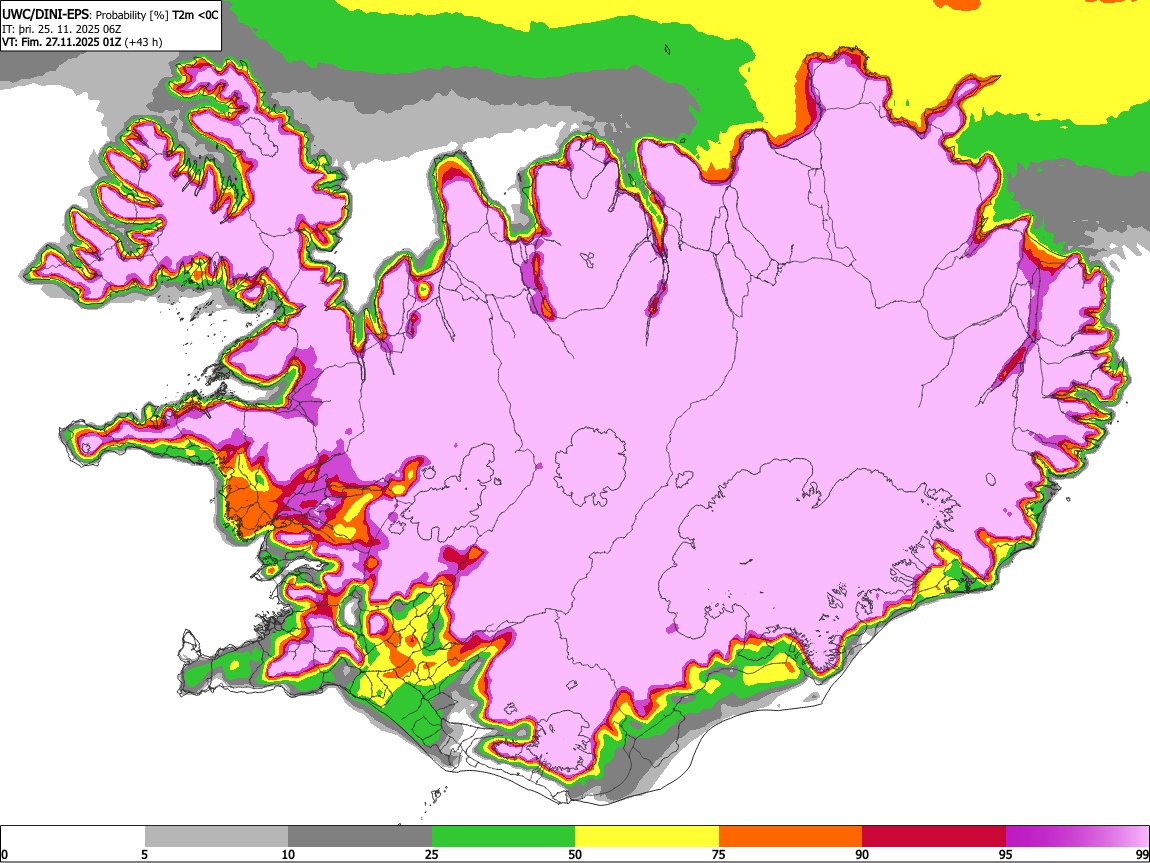The height and width of the screenshot is (863, 1150).
Task: Click the orange 75–90 legend swatch
Action: 791,837
